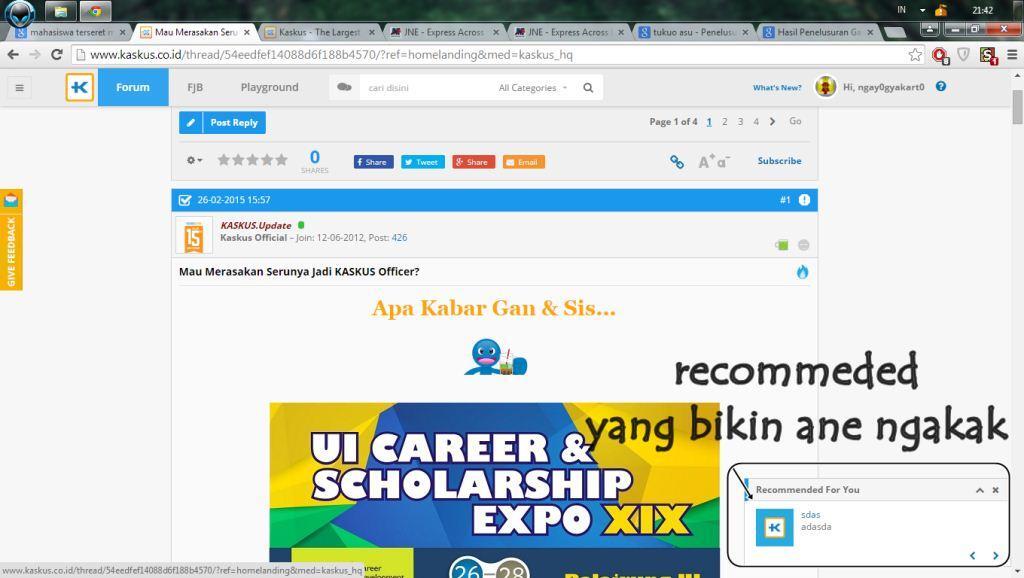Open KASKUS.Update username link
This screenshot has width=1024, height=578.
[x=256, y=225]
